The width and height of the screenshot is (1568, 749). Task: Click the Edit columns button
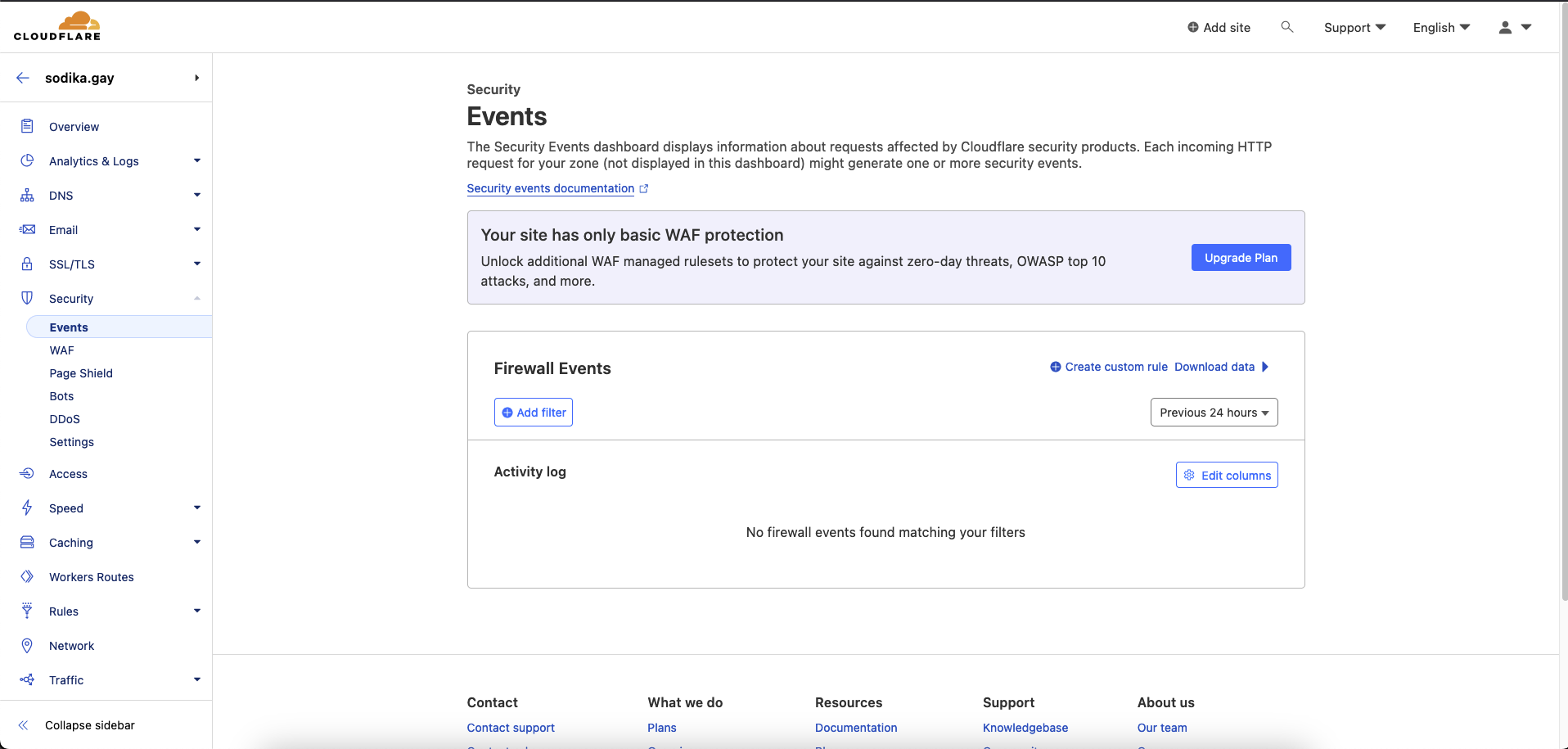1227,475
